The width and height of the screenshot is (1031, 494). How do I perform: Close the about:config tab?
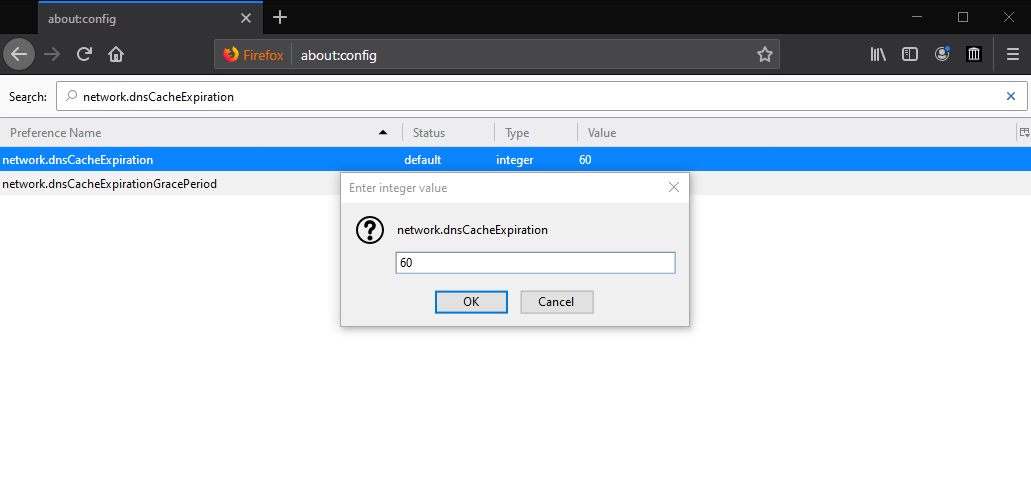(x=246, y=18)
